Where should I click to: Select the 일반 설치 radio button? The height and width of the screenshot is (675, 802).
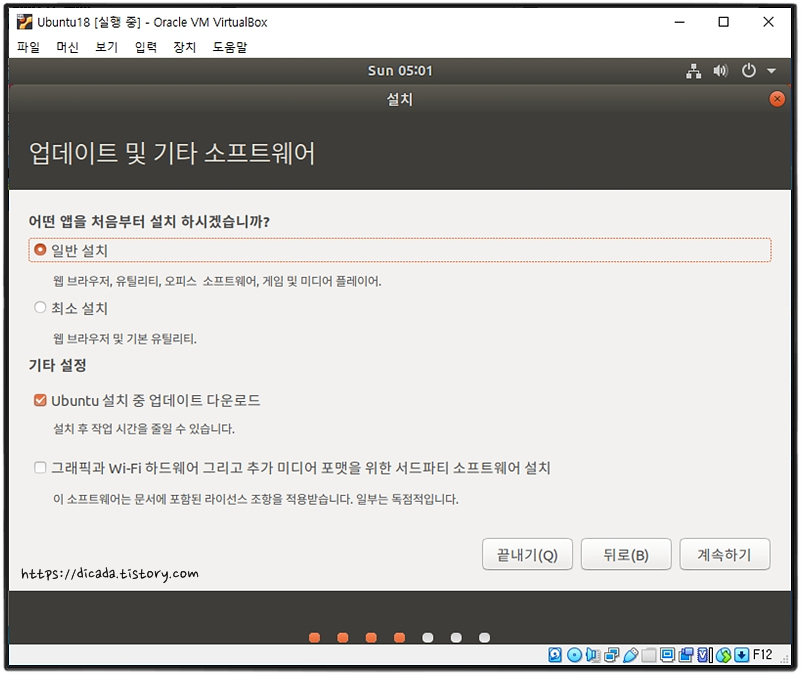40,250
